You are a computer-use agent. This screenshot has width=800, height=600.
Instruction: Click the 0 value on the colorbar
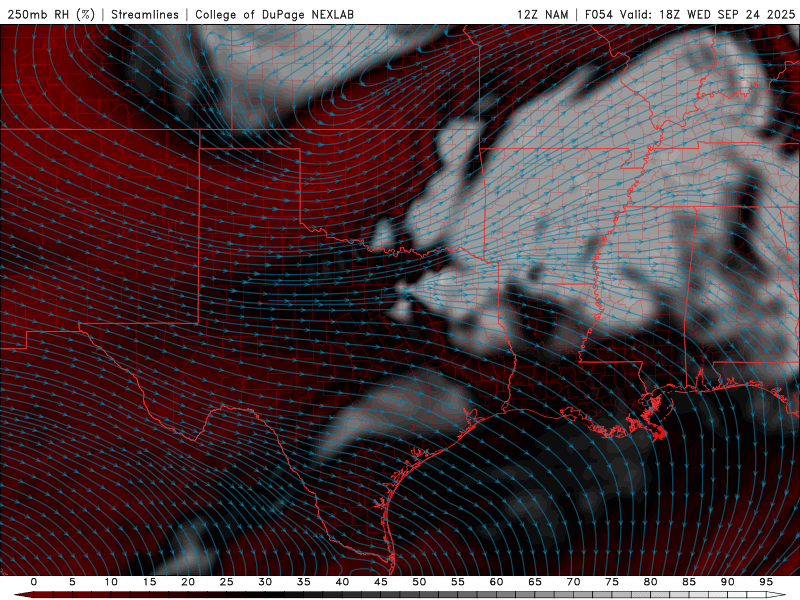click(x=34, y=582)
